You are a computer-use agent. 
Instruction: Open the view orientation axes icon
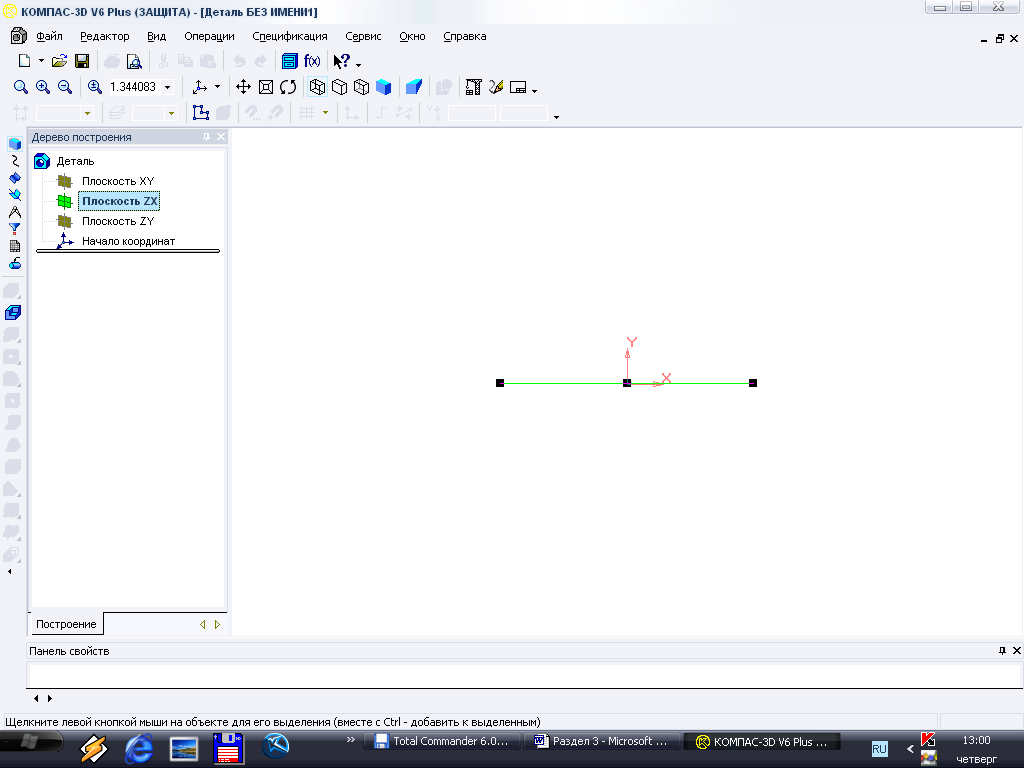point(200,87)
